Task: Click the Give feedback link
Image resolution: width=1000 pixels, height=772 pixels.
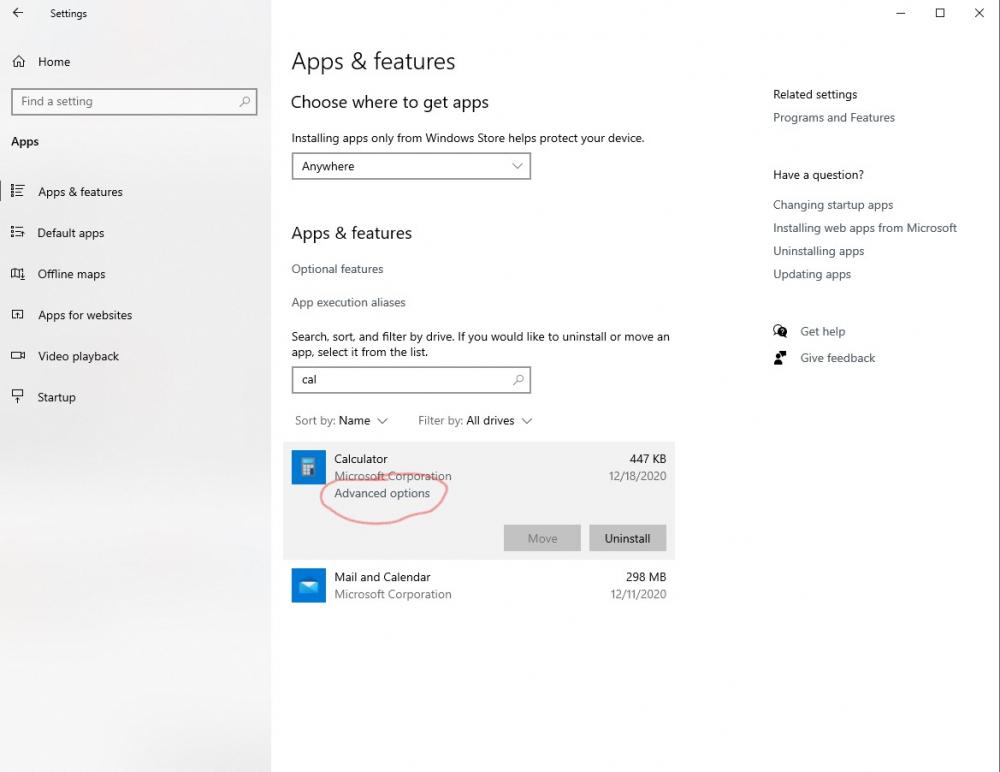Action: click(x=837, y=358)
